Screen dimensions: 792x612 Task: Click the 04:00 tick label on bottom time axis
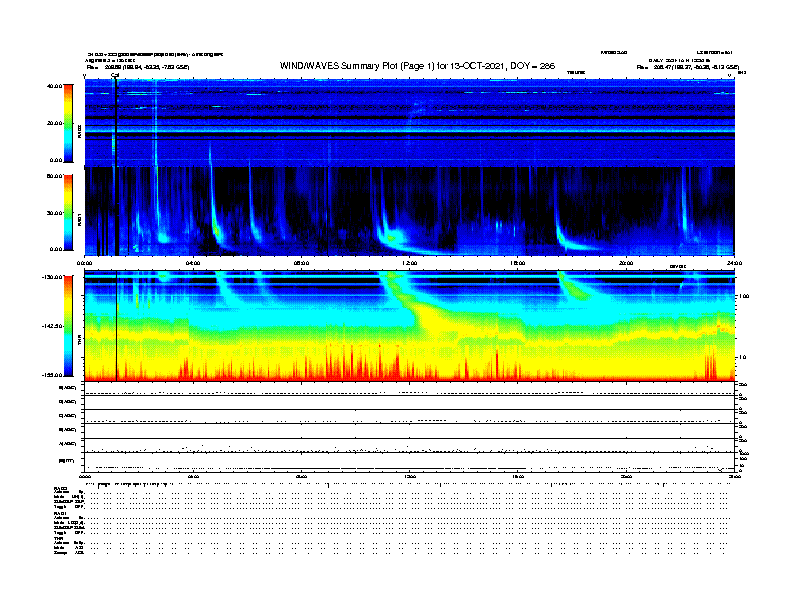(x=193, y=476)
